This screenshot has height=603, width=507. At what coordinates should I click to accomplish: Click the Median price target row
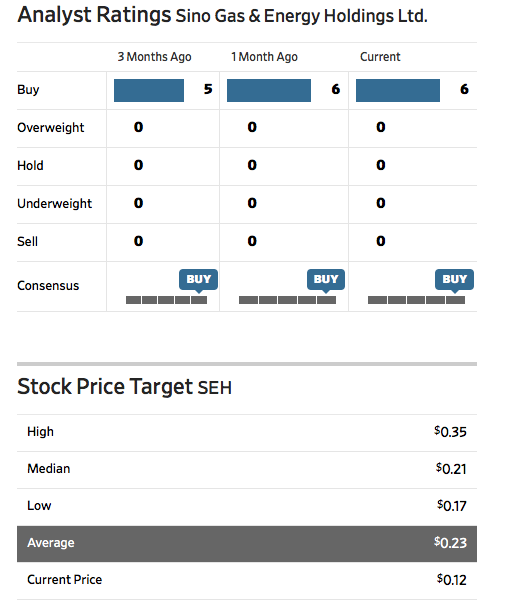tap(247, 470)
